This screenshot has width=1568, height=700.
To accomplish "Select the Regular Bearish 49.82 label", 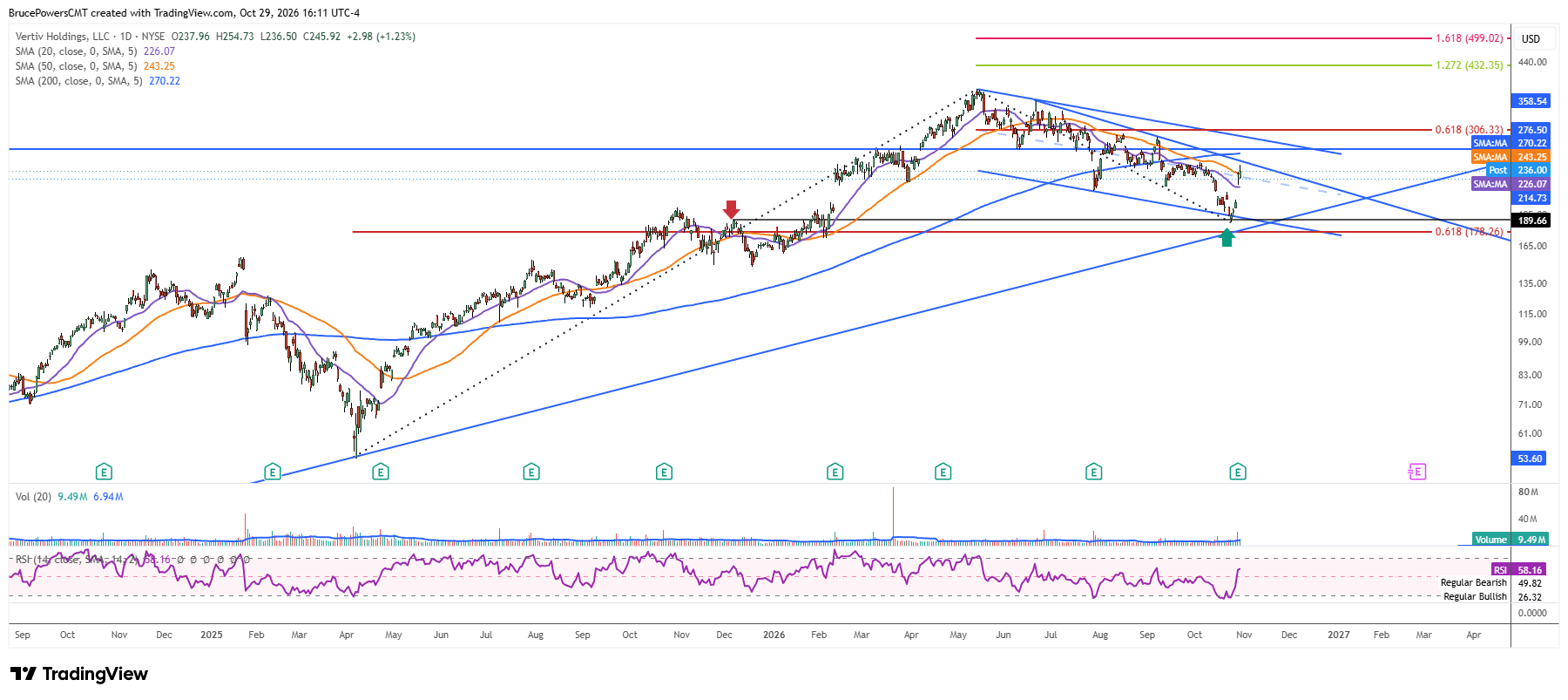I will 1491,583.
